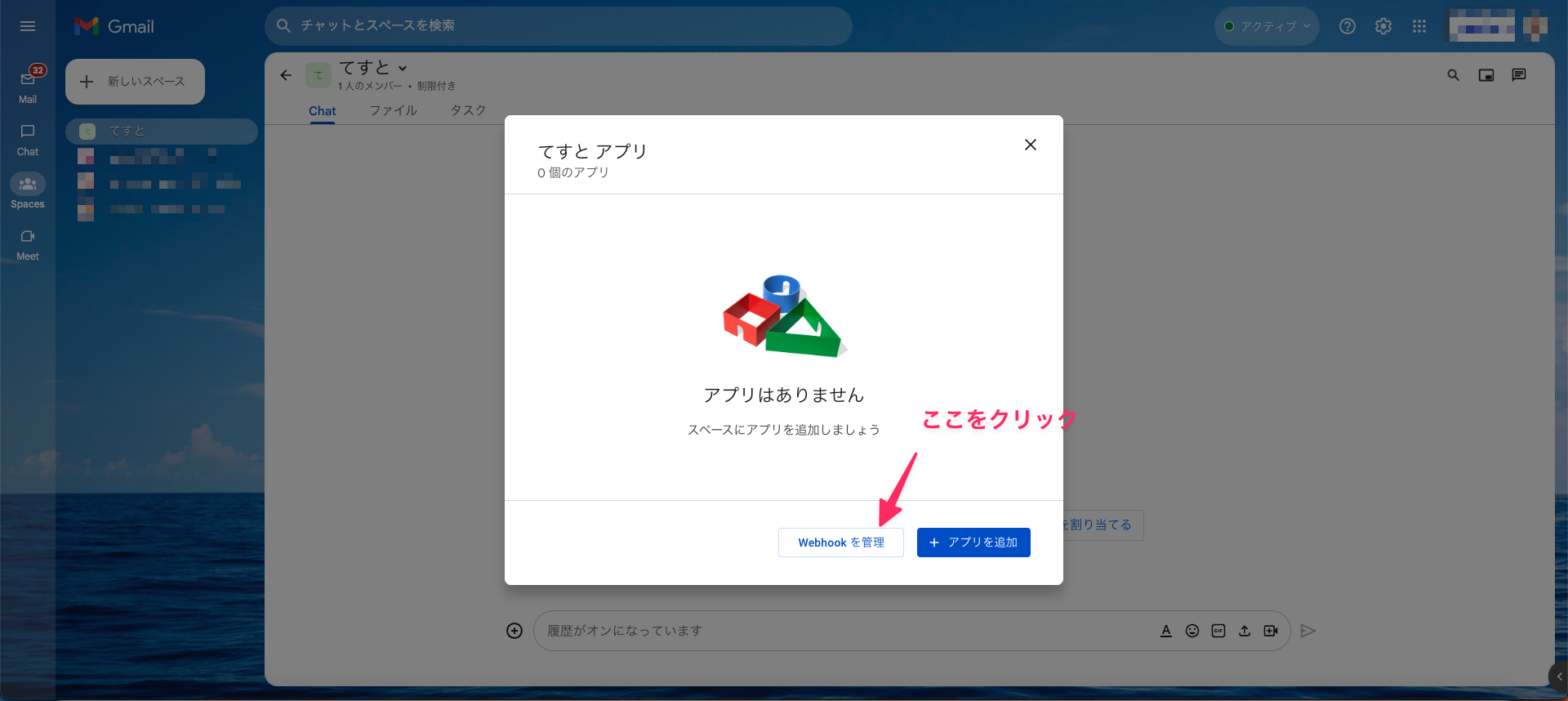This screenshot has width=1568, height=701.
Task: Collapse the side panel chevron at bottom right
Action: tap(1559, 676)
